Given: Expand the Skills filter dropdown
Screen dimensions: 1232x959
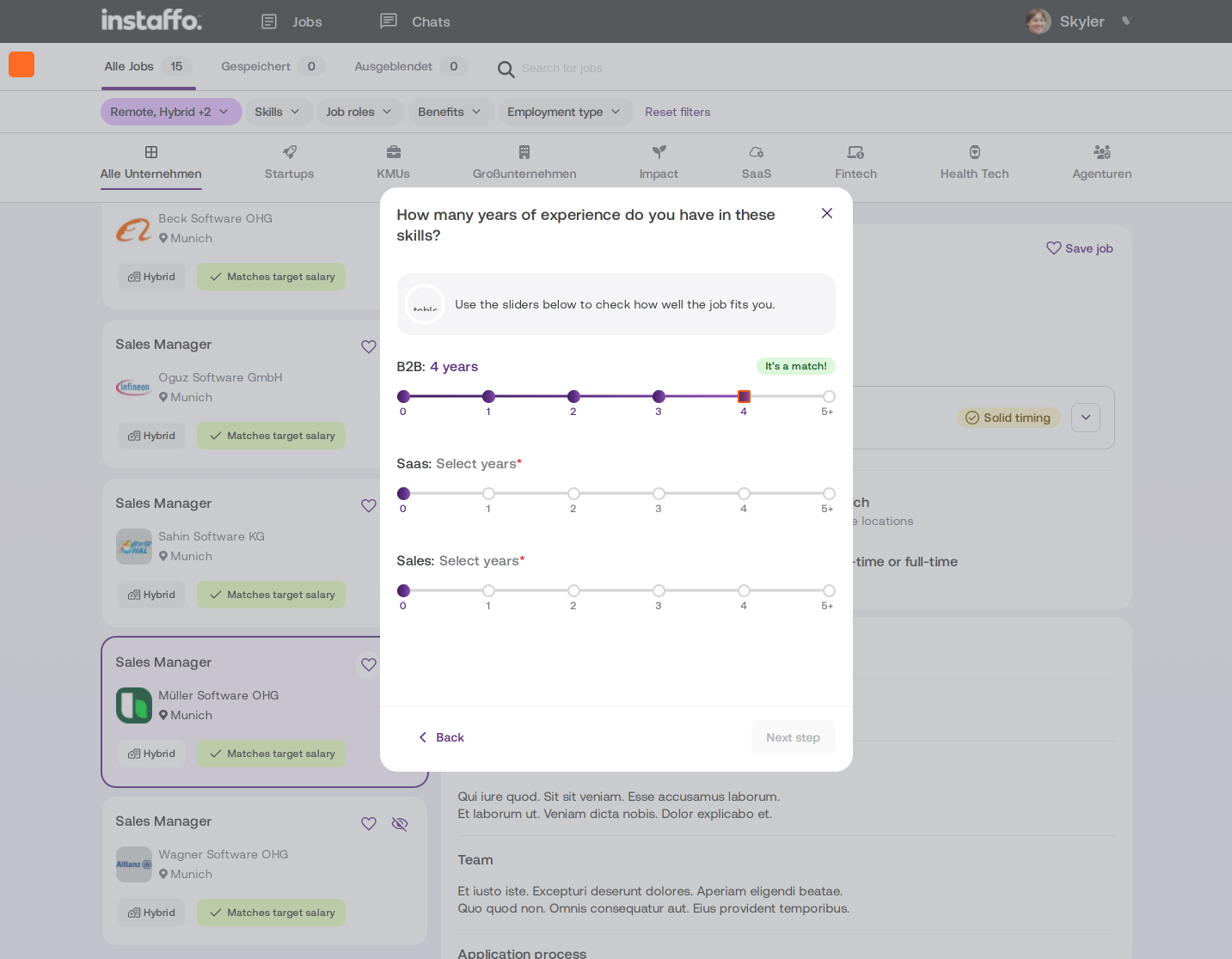Looking at the screenshot, I should pyautogui.click(x=278, y=112).
